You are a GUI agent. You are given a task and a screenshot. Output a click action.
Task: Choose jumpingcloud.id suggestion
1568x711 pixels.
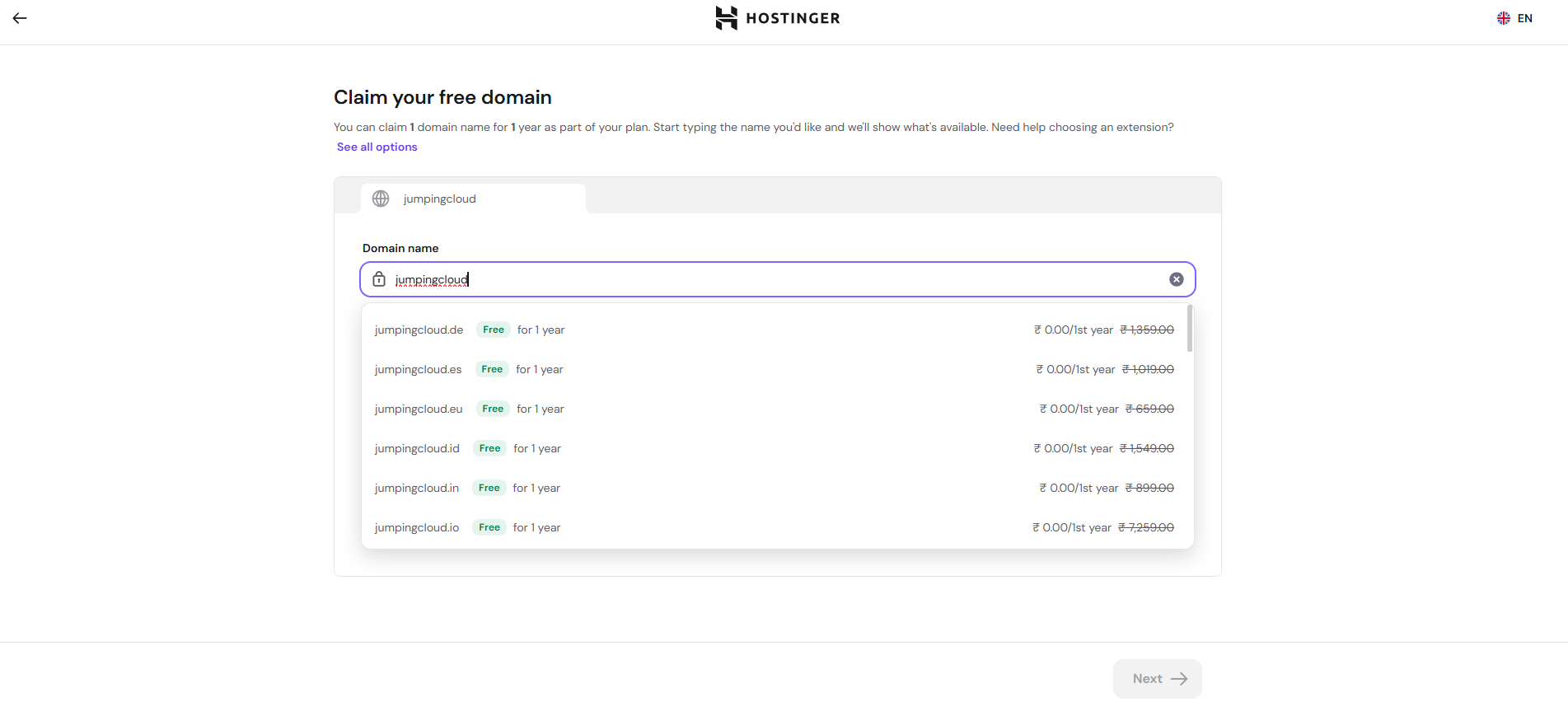click(x=775, y=448)
